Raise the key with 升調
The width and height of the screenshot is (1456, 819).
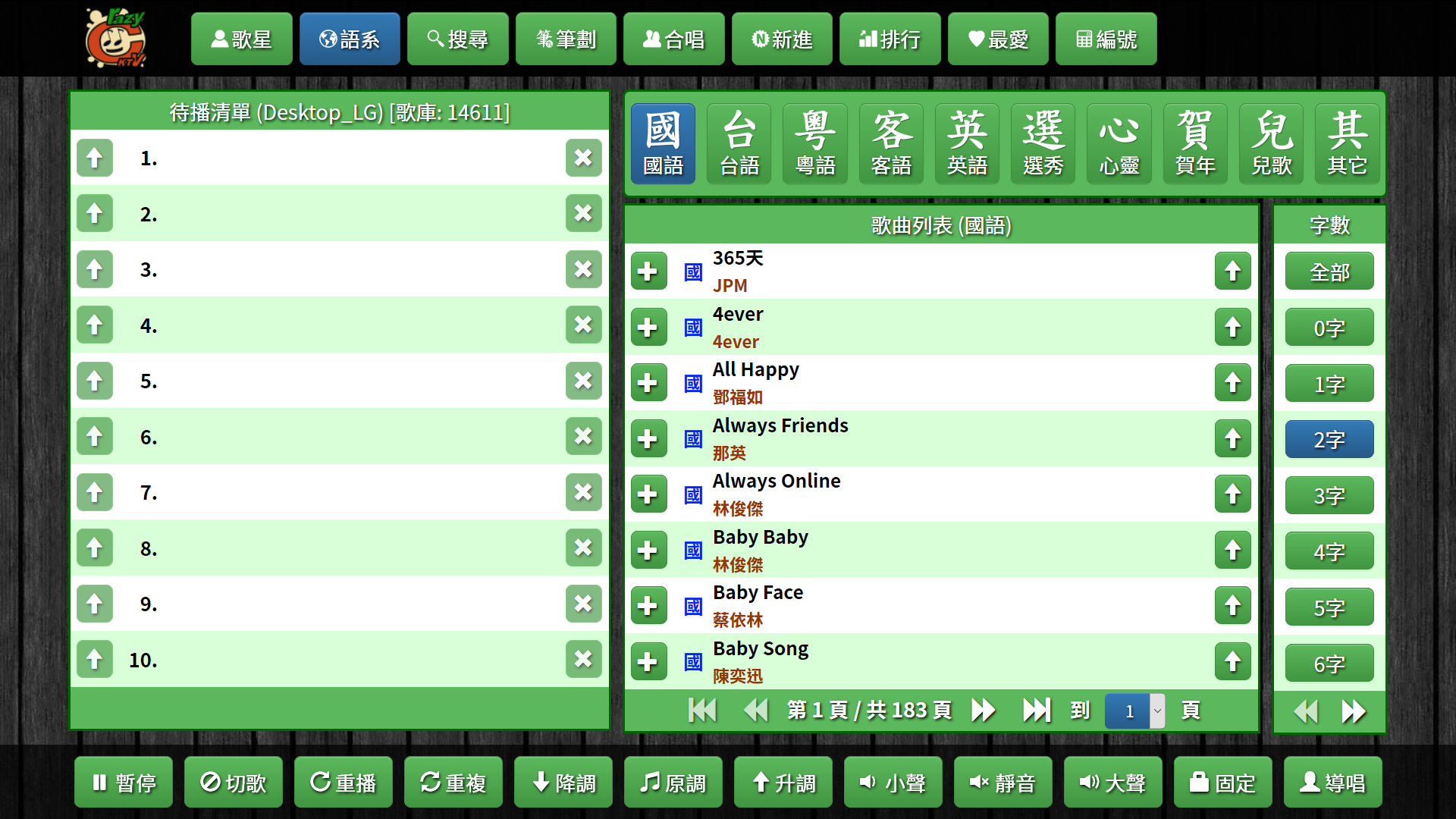783,783
